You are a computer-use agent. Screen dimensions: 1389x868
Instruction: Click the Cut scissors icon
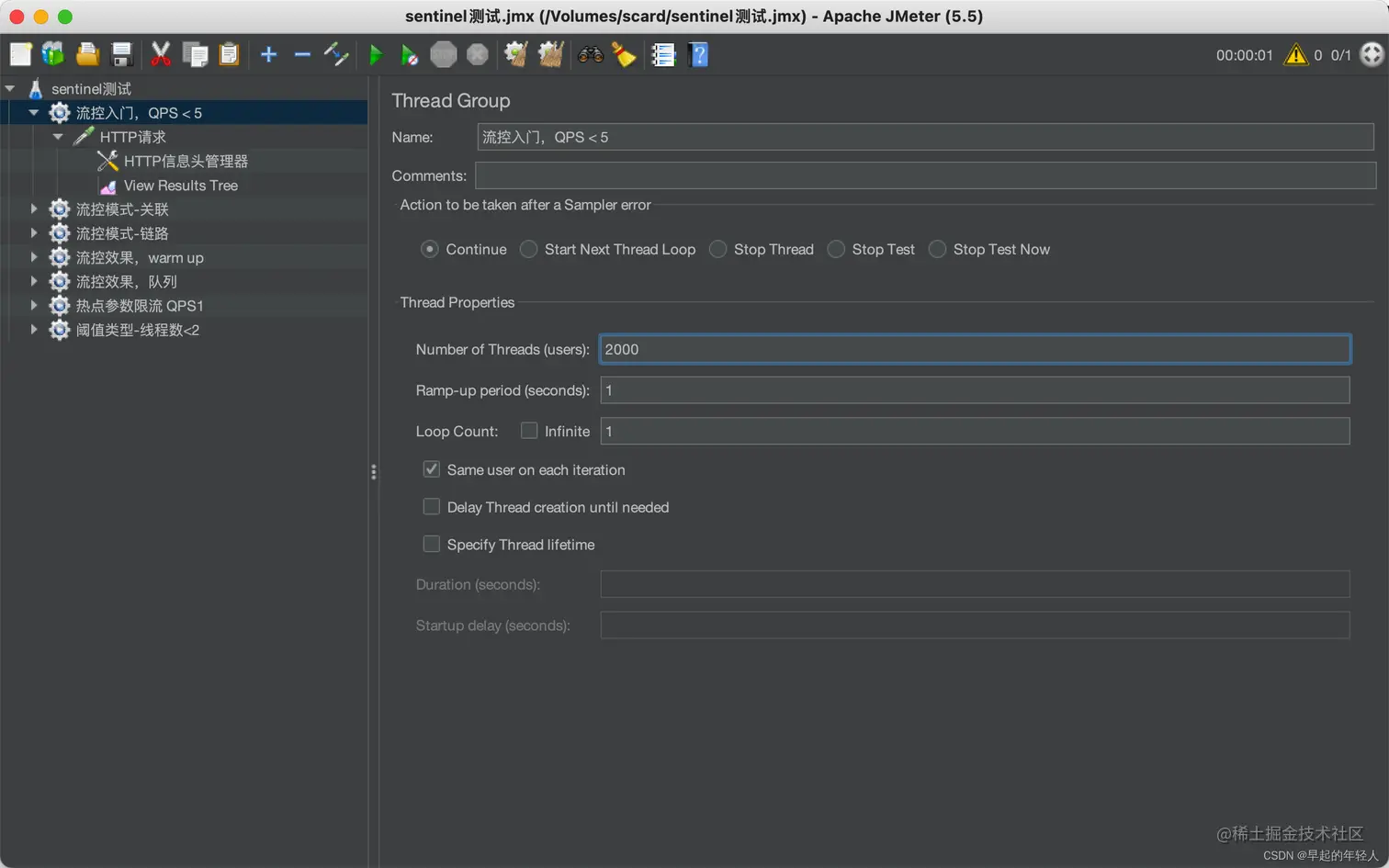click(161, 55)
